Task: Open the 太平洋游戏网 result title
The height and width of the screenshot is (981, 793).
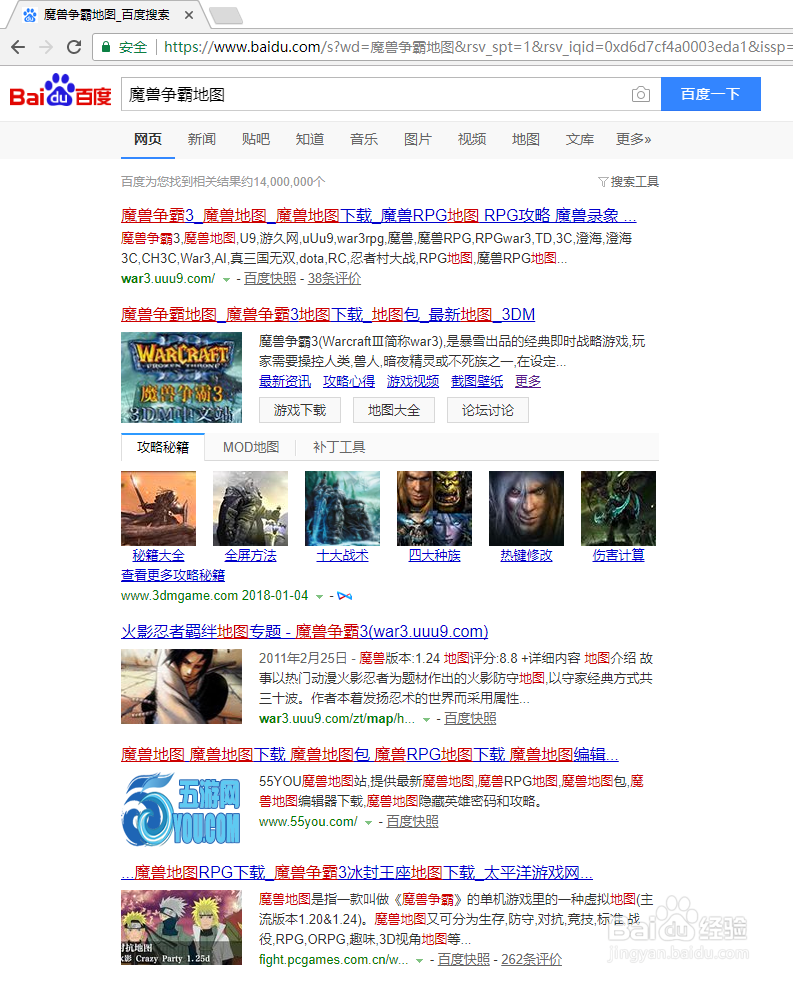Action: (x=356, y=872)
